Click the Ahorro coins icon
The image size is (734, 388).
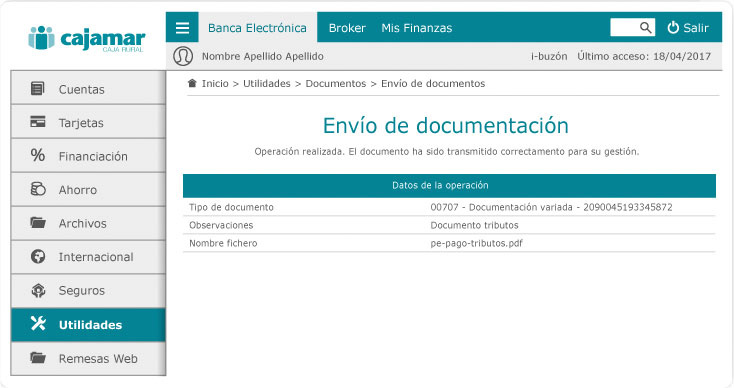(38, 189)
